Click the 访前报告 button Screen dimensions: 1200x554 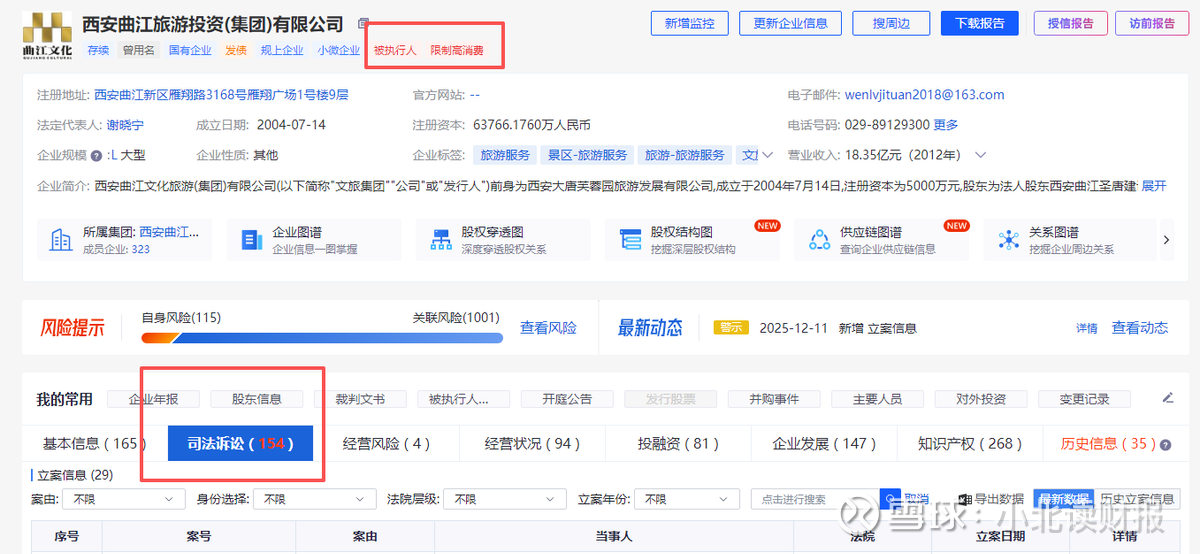tap(1152, 23)
